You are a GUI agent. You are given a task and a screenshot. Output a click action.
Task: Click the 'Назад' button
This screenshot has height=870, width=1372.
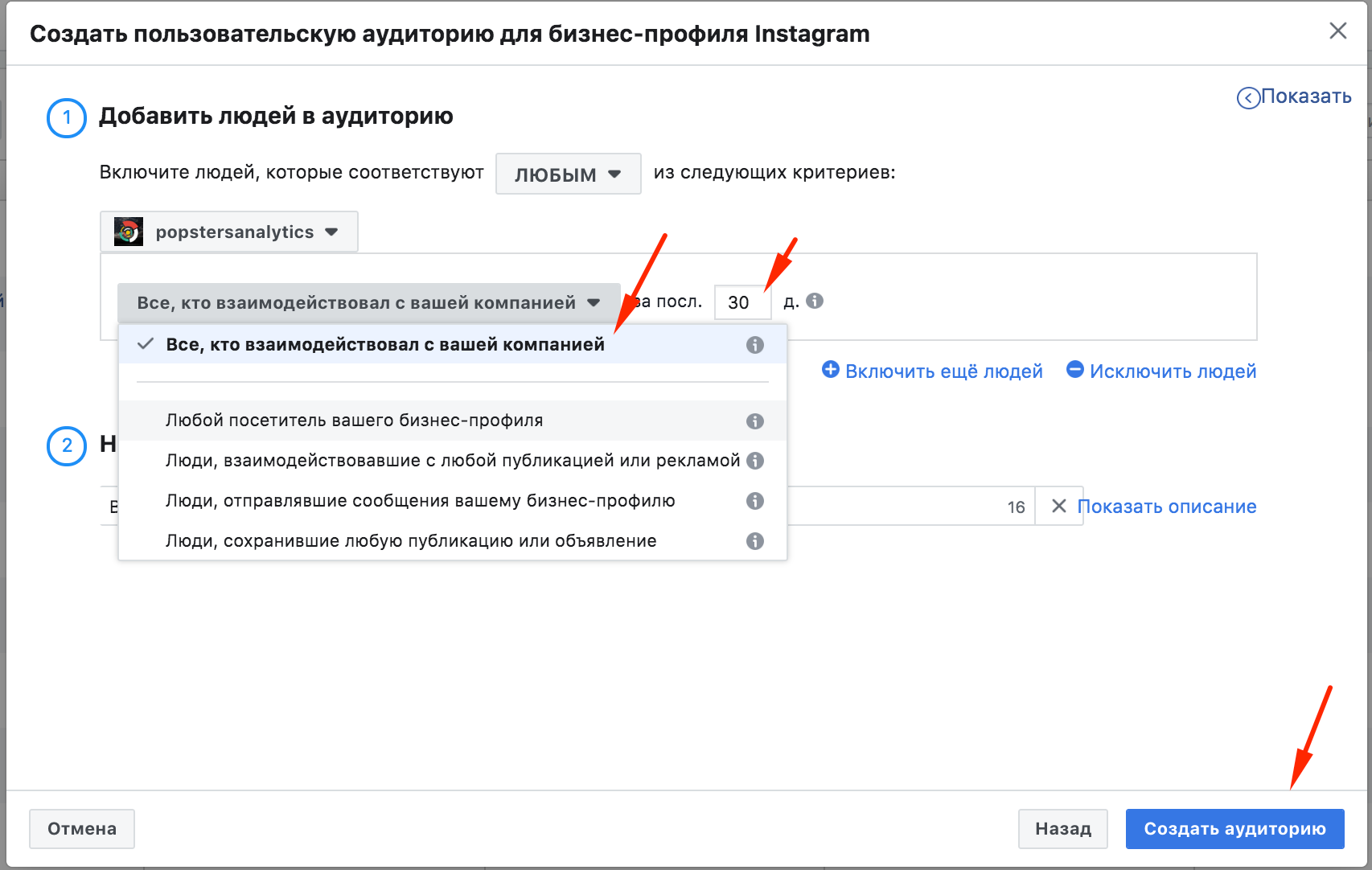1062,829
